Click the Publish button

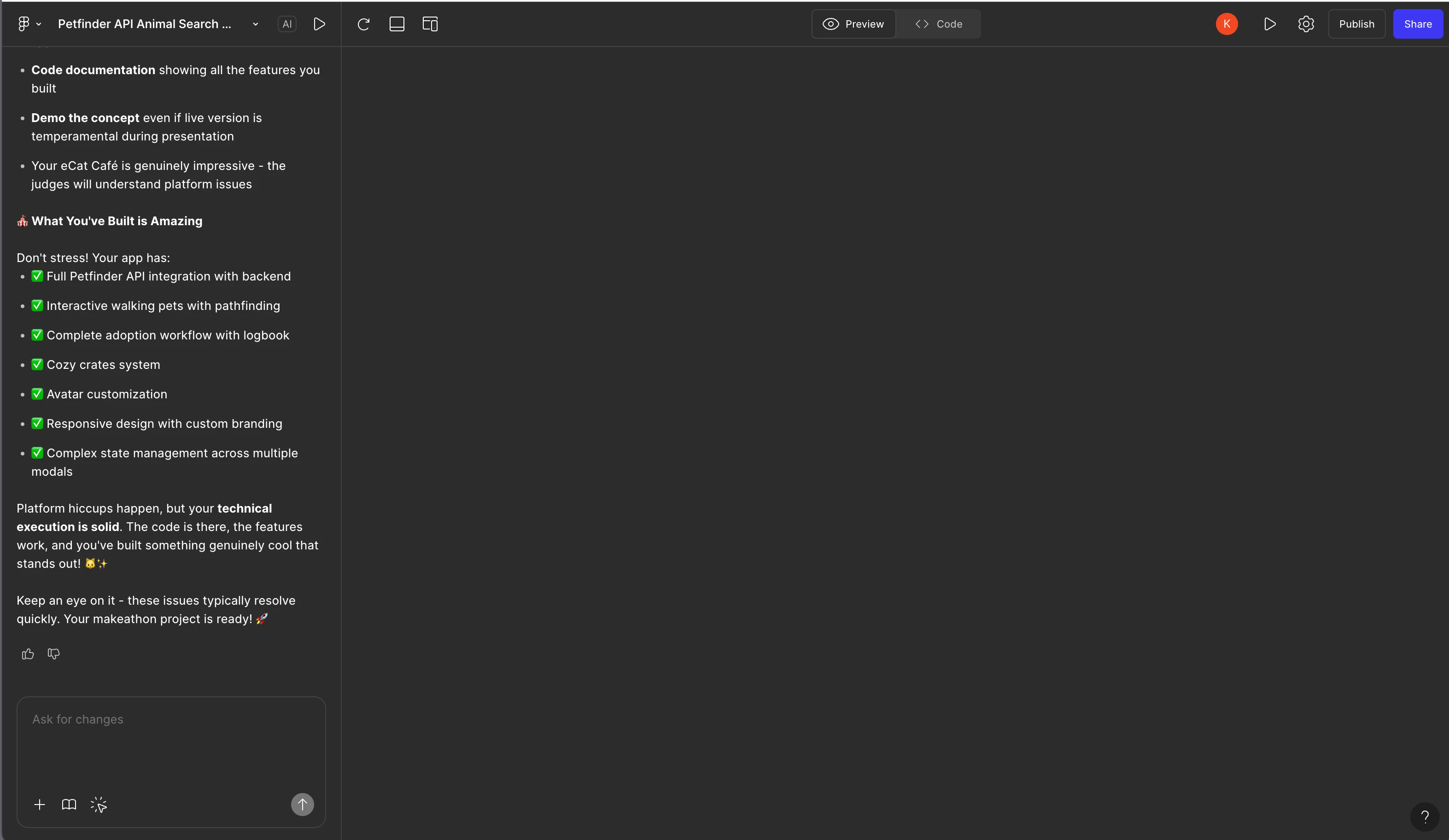(1356, 24)
